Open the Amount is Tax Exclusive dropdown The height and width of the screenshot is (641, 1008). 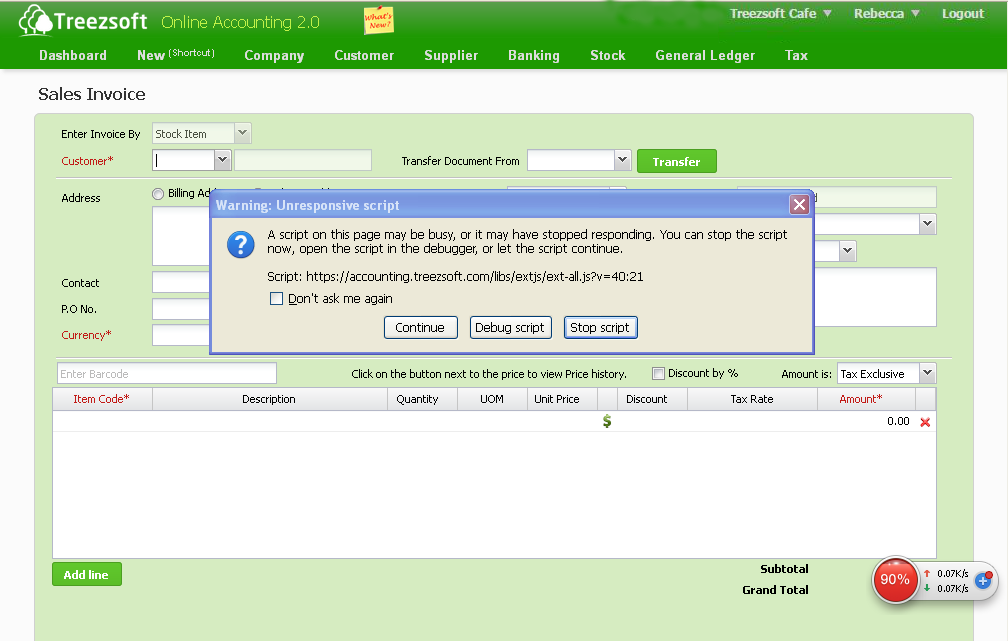click(x=927, y=373)
